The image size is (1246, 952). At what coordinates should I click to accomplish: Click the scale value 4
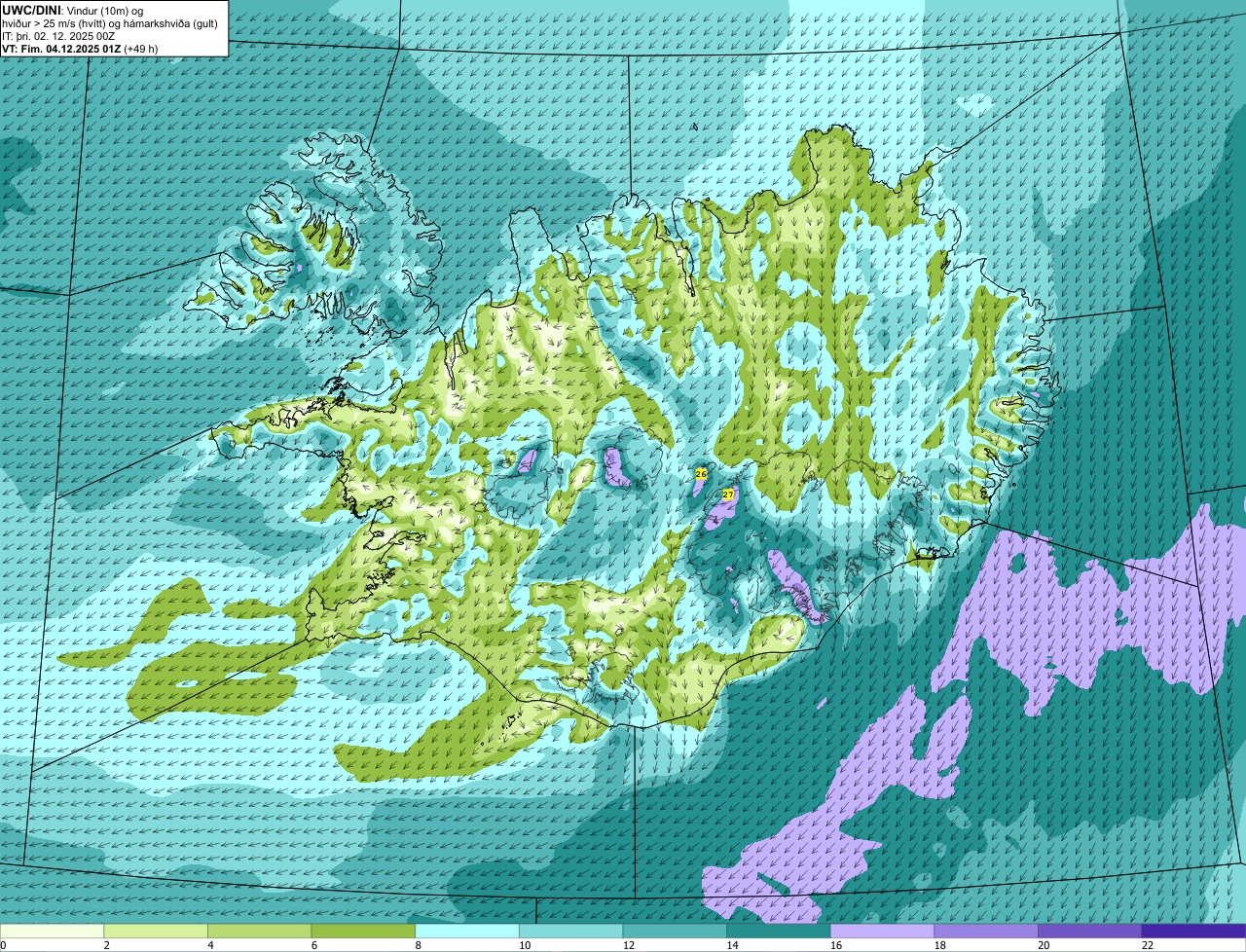click(210, 945)
